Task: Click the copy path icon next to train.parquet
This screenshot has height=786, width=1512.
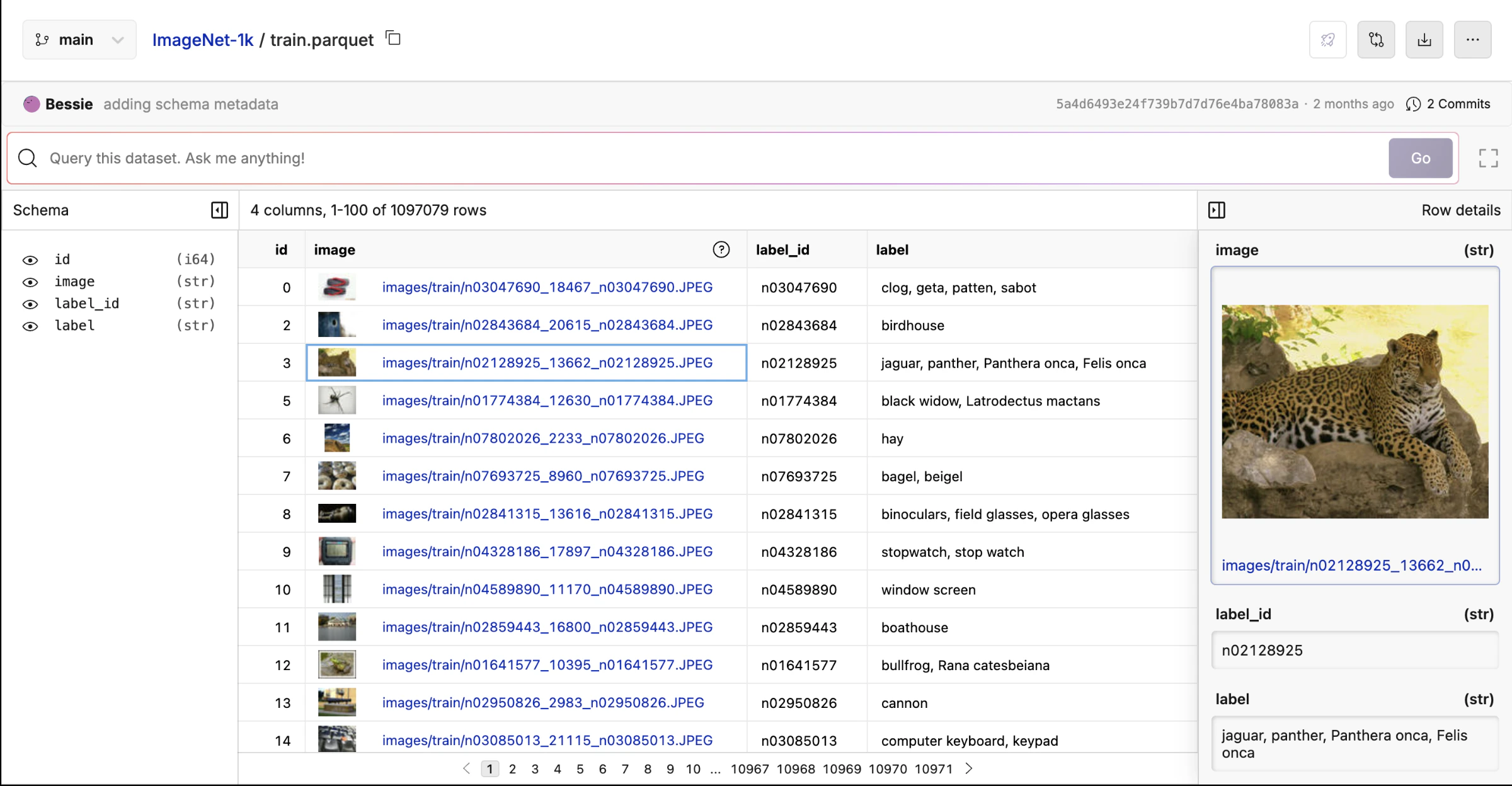Action: pyautogui.click(x=393, y=39)
